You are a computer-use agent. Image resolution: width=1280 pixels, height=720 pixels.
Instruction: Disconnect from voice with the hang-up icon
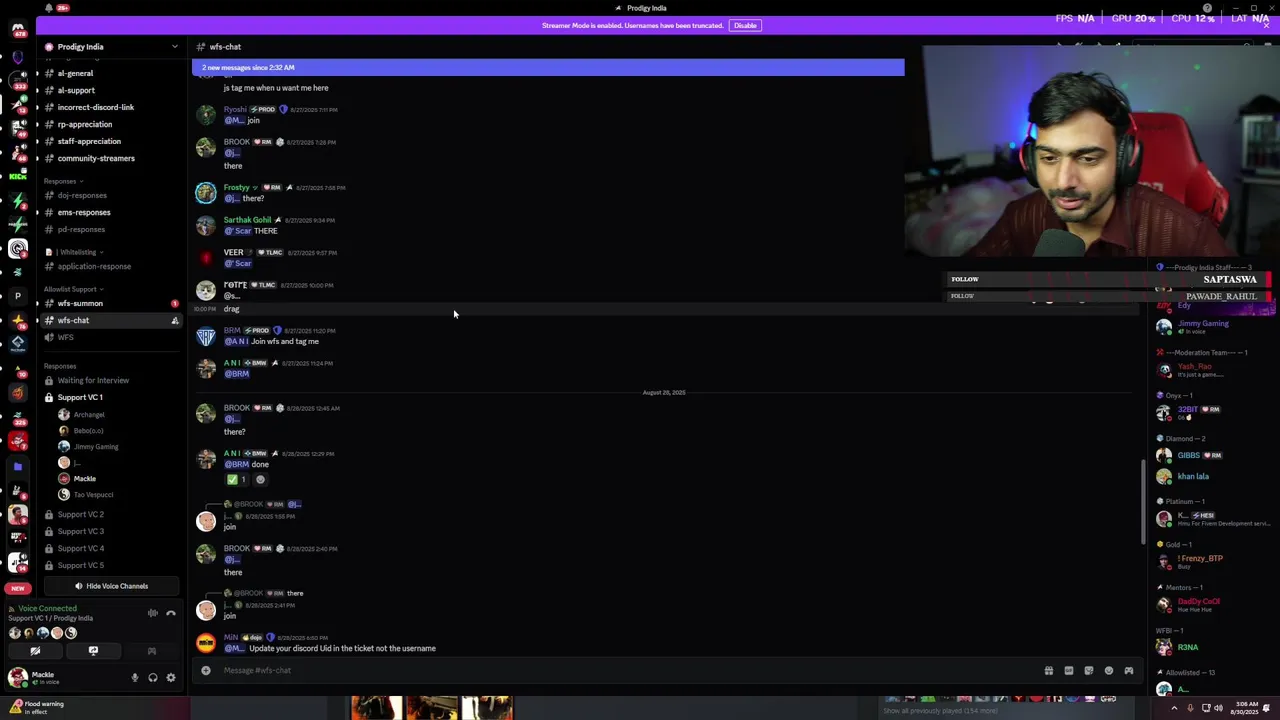click(x=171, y=613)
